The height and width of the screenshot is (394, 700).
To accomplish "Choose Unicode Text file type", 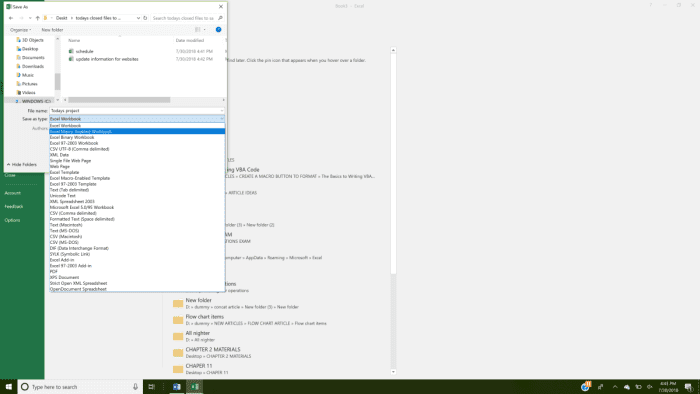I will (x=137, y=195).
